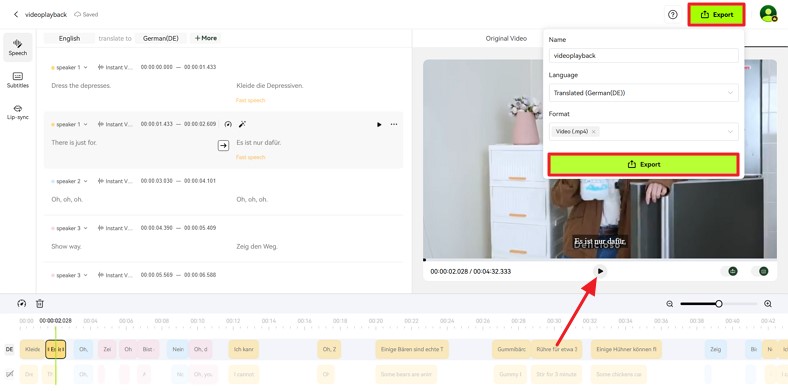Click Instant Voice icon in 'Oh, oh, oh.' row
788x391 pixels.
101,181
